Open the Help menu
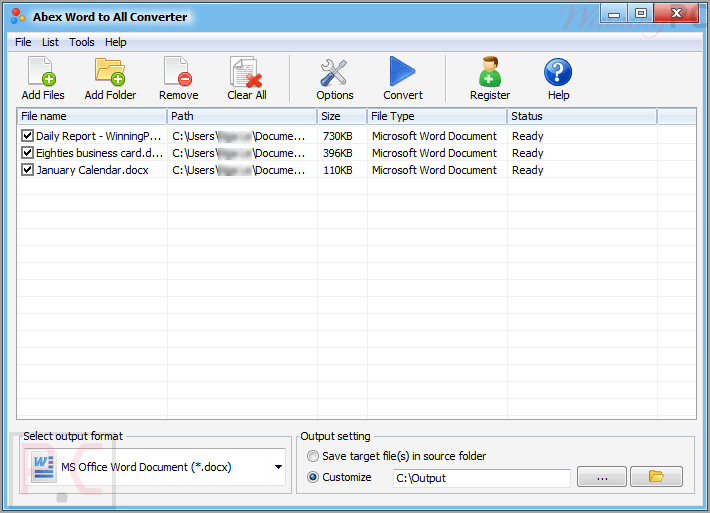 tap(115, 42)
